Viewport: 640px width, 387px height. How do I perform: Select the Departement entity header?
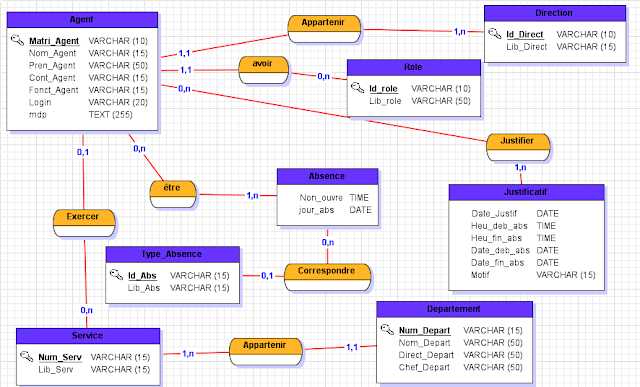(455, 309)
